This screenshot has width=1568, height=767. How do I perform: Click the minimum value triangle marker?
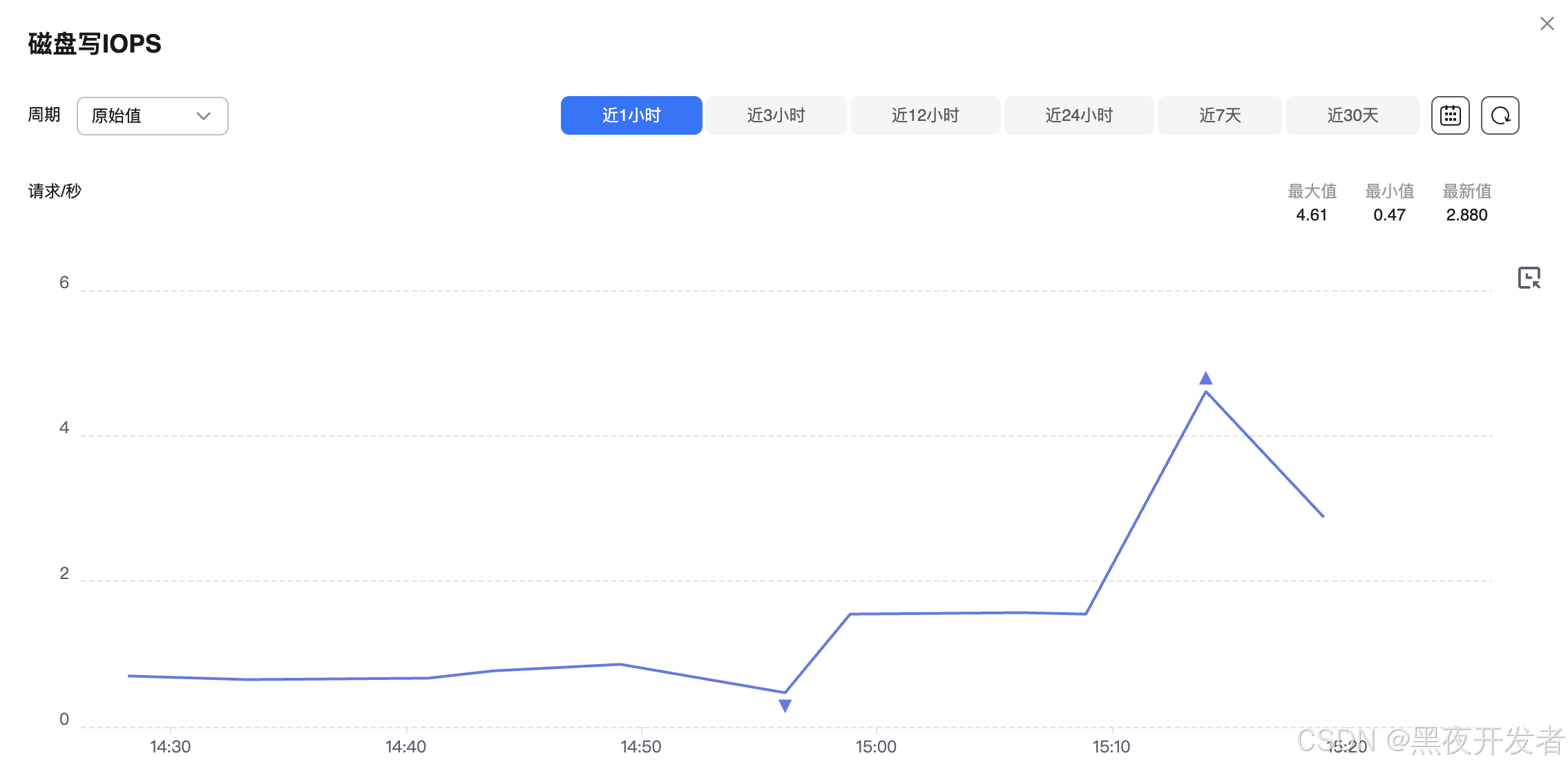click(x=785, y=706)
